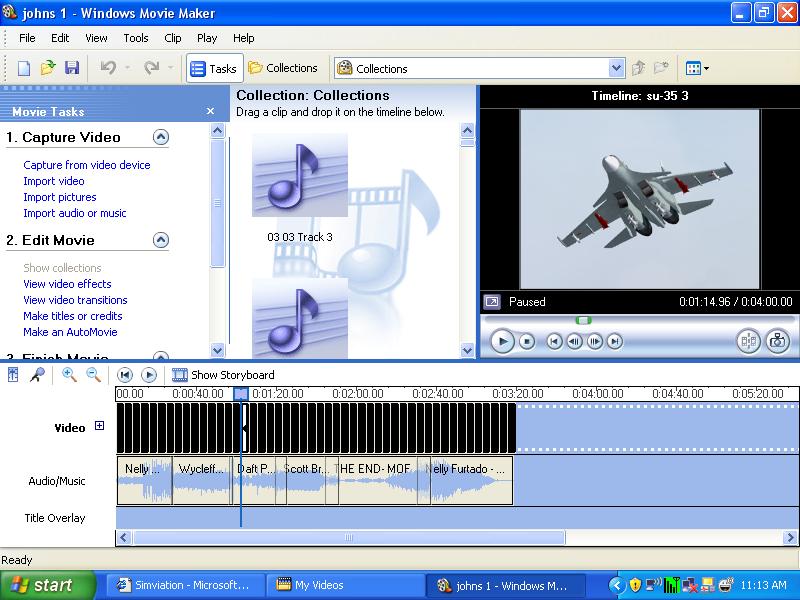Open the Windows Start menu
This screenshot has height=600, width=800.
[47, 585]
